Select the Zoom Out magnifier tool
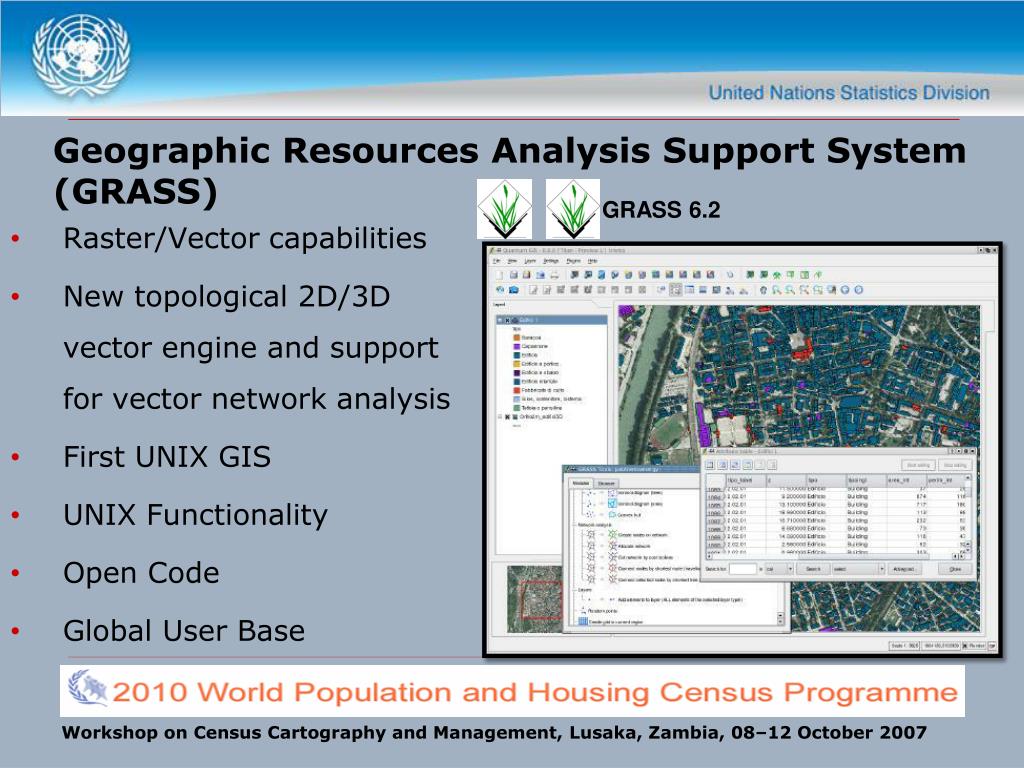 [x=790, y=290]
